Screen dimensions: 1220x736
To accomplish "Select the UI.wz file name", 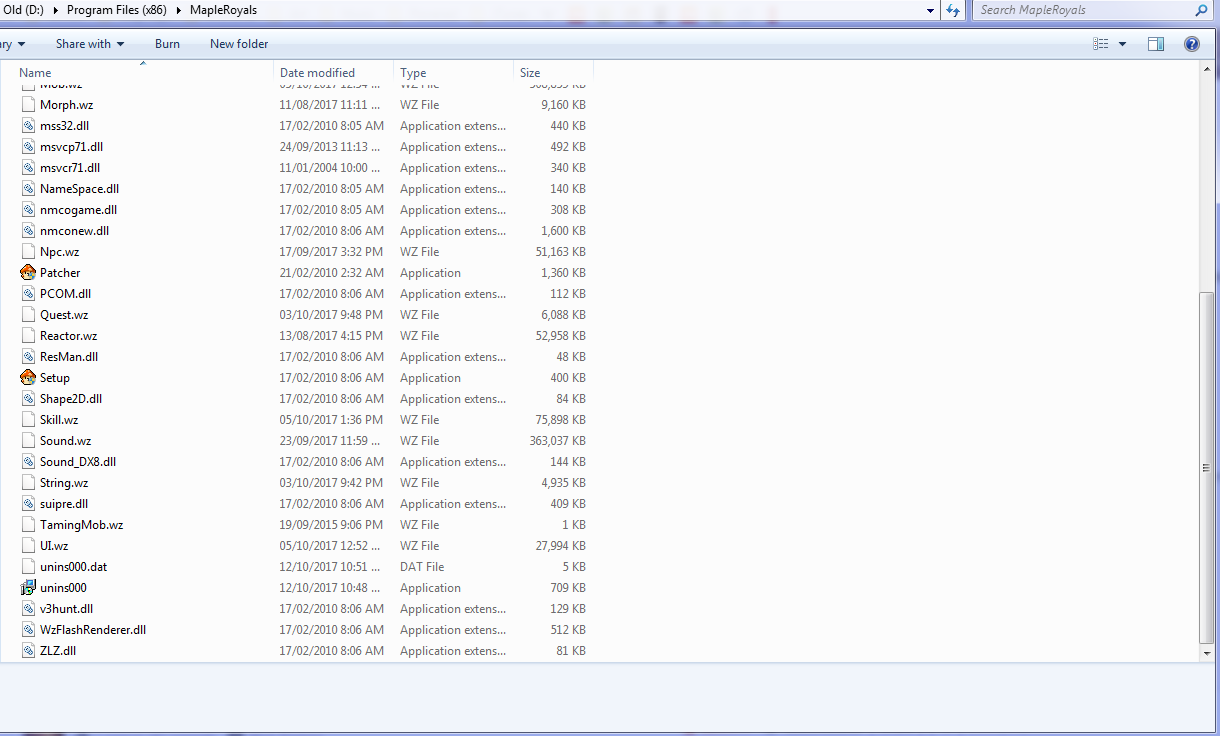I will click(54, 546).
